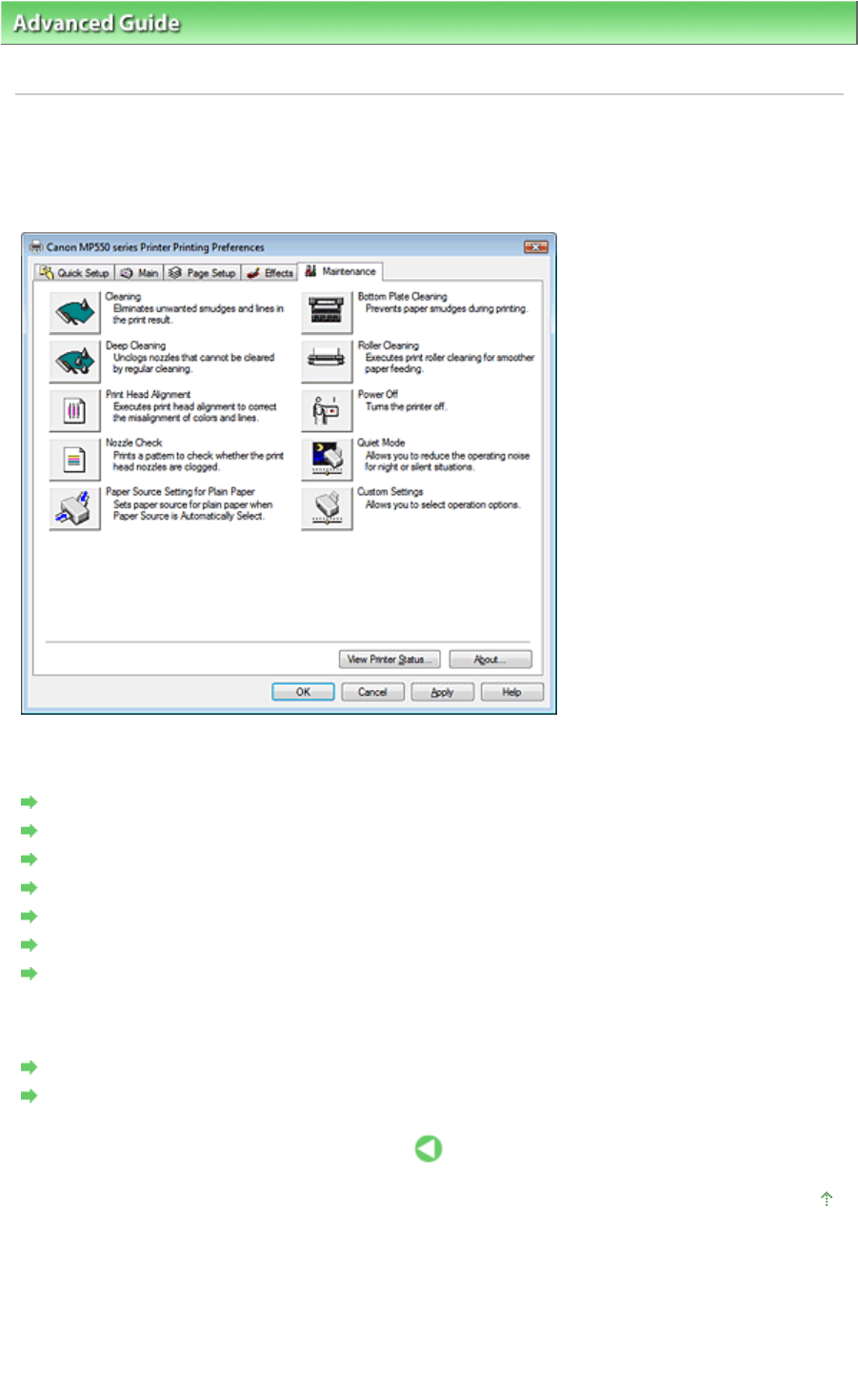Open Custom Settings icon
The image size is (858, 1400).
pyautogui.click(x=327, y=509)
